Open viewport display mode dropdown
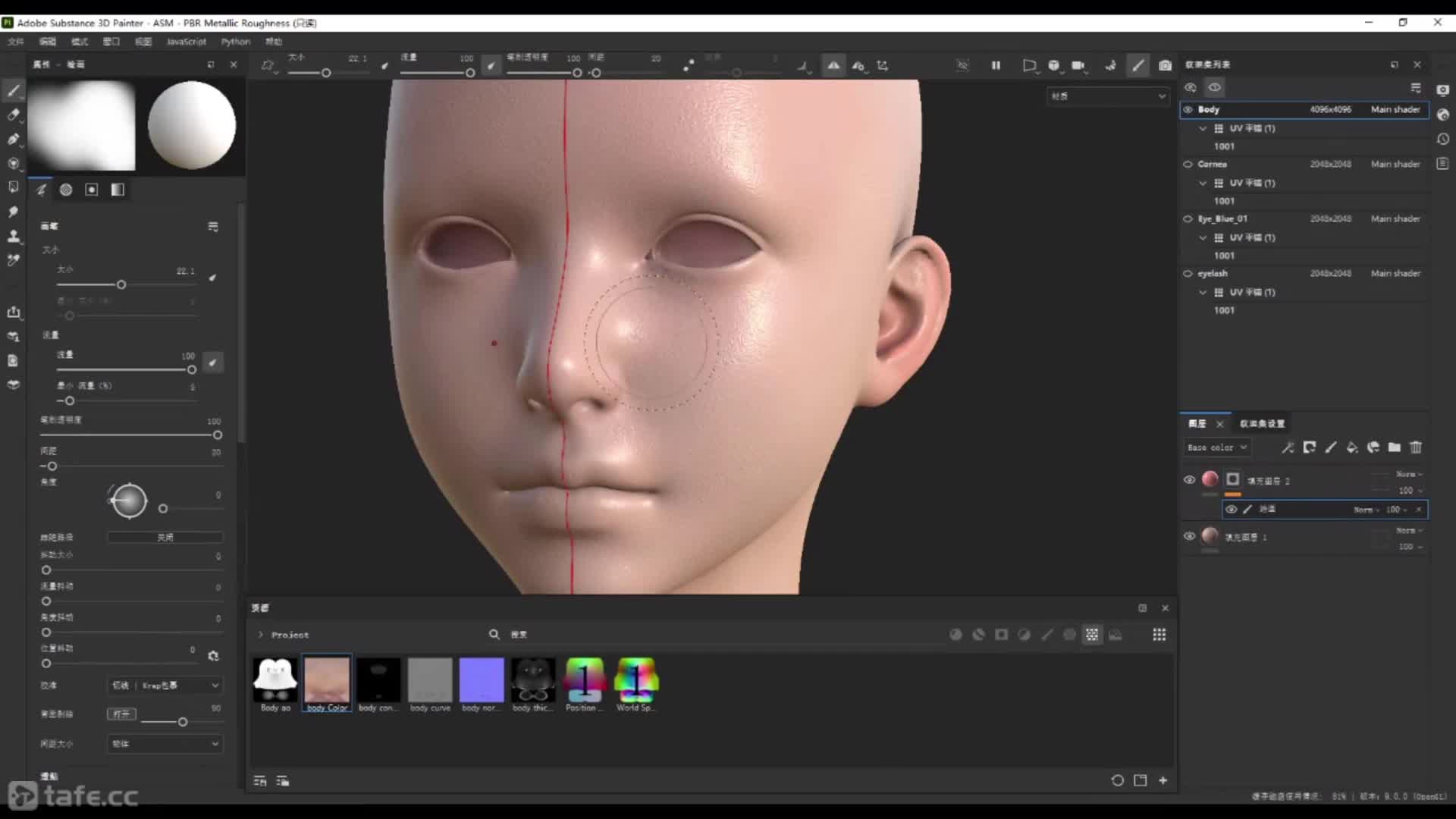This screenshot has width=1456, height=819. coord(1107,96)
